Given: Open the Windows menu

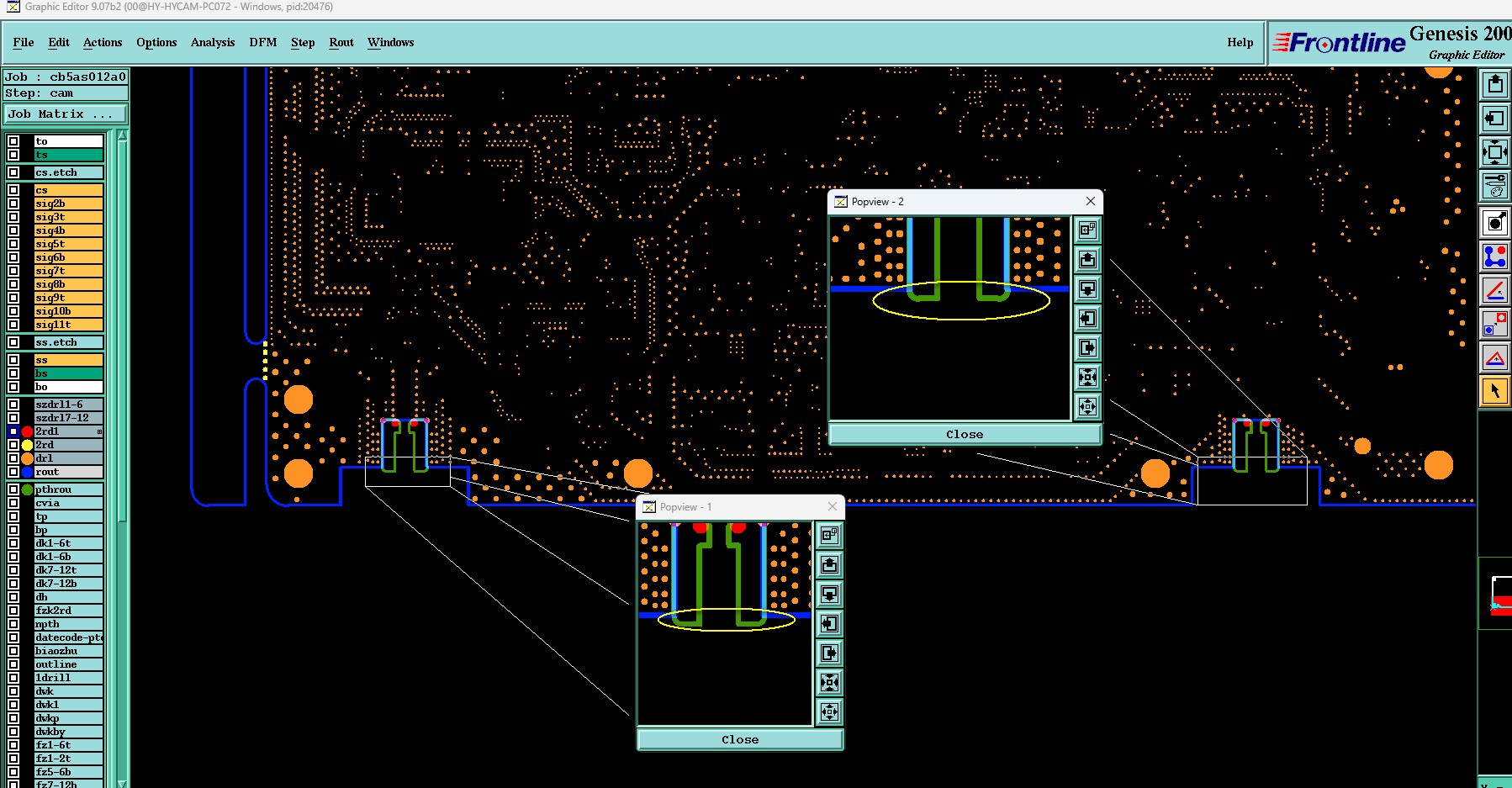Looking at the screenshot, I should [391, 42].
